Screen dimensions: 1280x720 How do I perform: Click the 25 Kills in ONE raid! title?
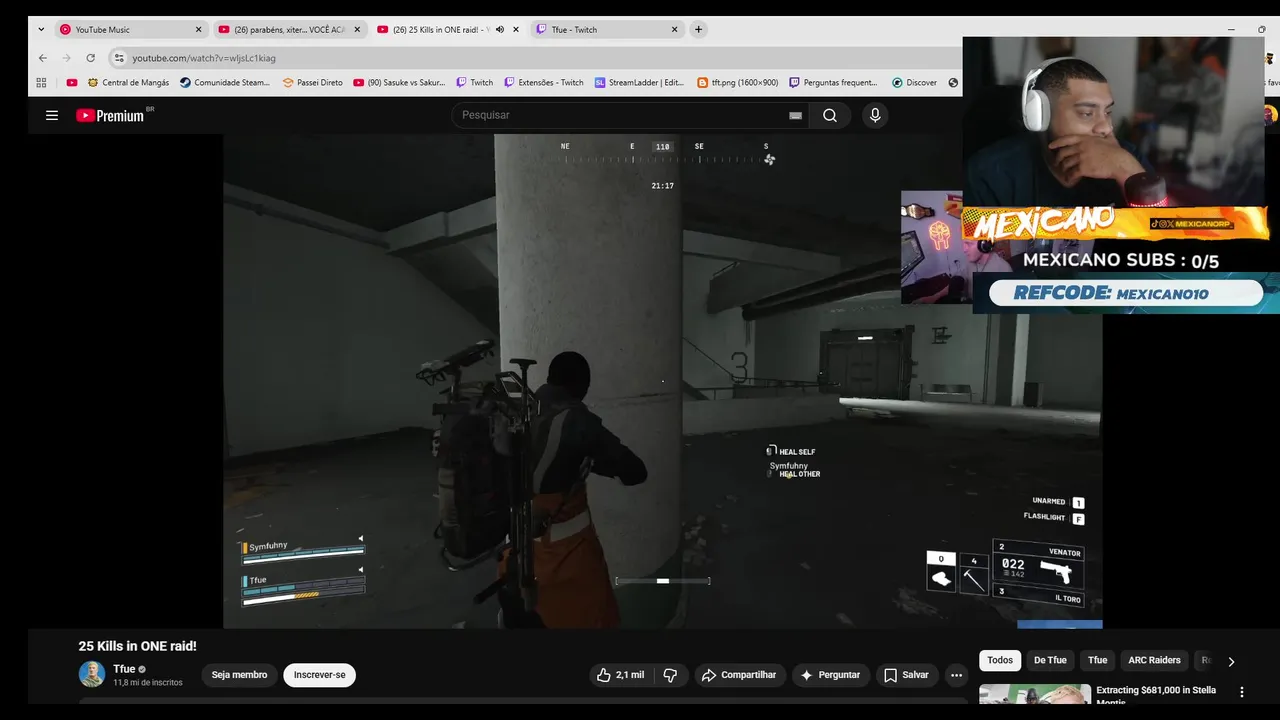138,646
